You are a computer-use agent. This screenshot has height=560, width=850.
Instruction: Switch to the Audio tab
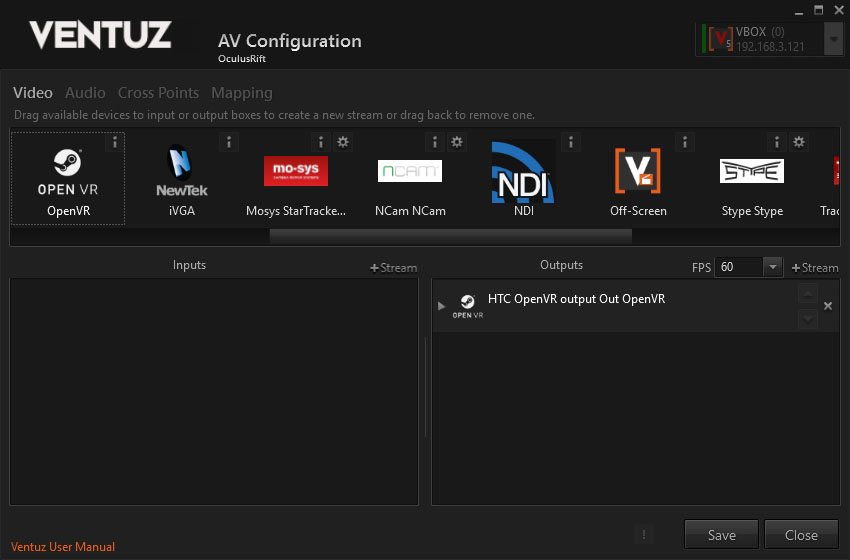click(x=85, y=93)
